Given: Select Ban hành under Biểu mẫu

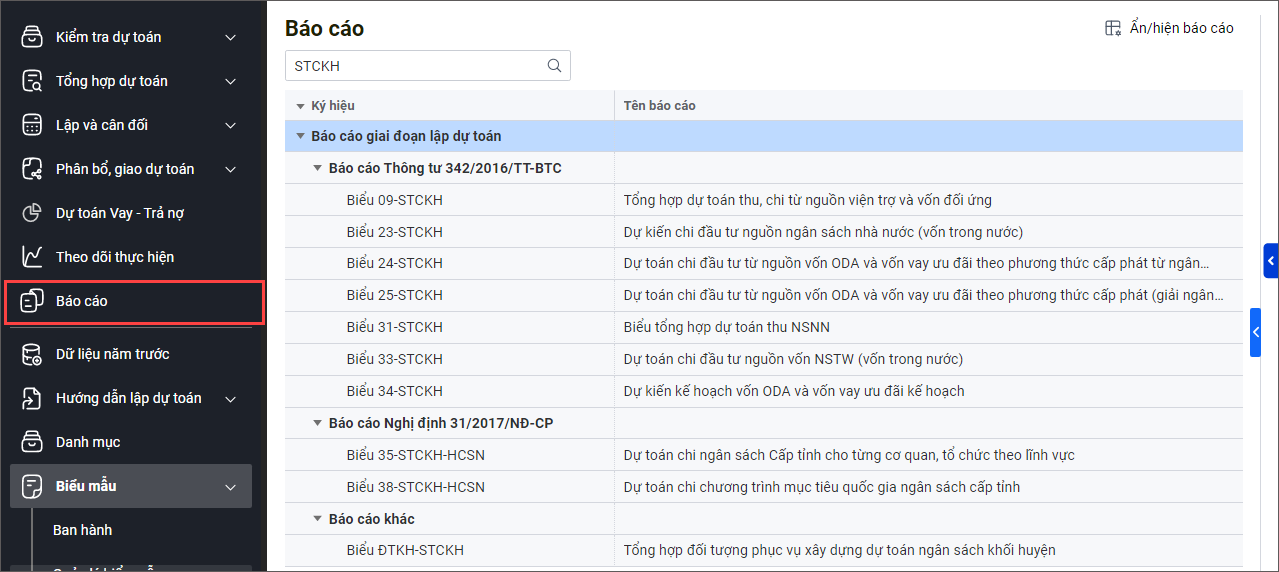Looking at the screenshot, I should point(82,530).
